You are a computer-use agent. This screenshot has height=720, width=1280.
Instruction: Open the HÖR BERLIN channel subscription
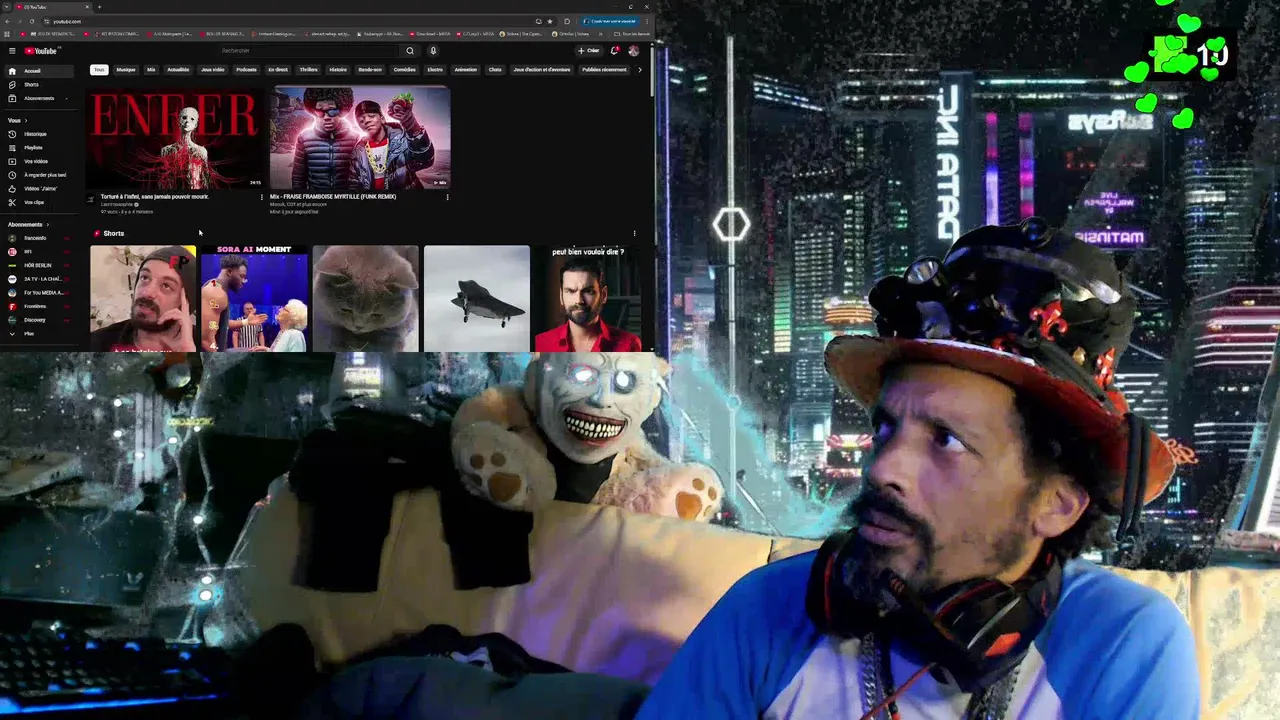[37, 265]
